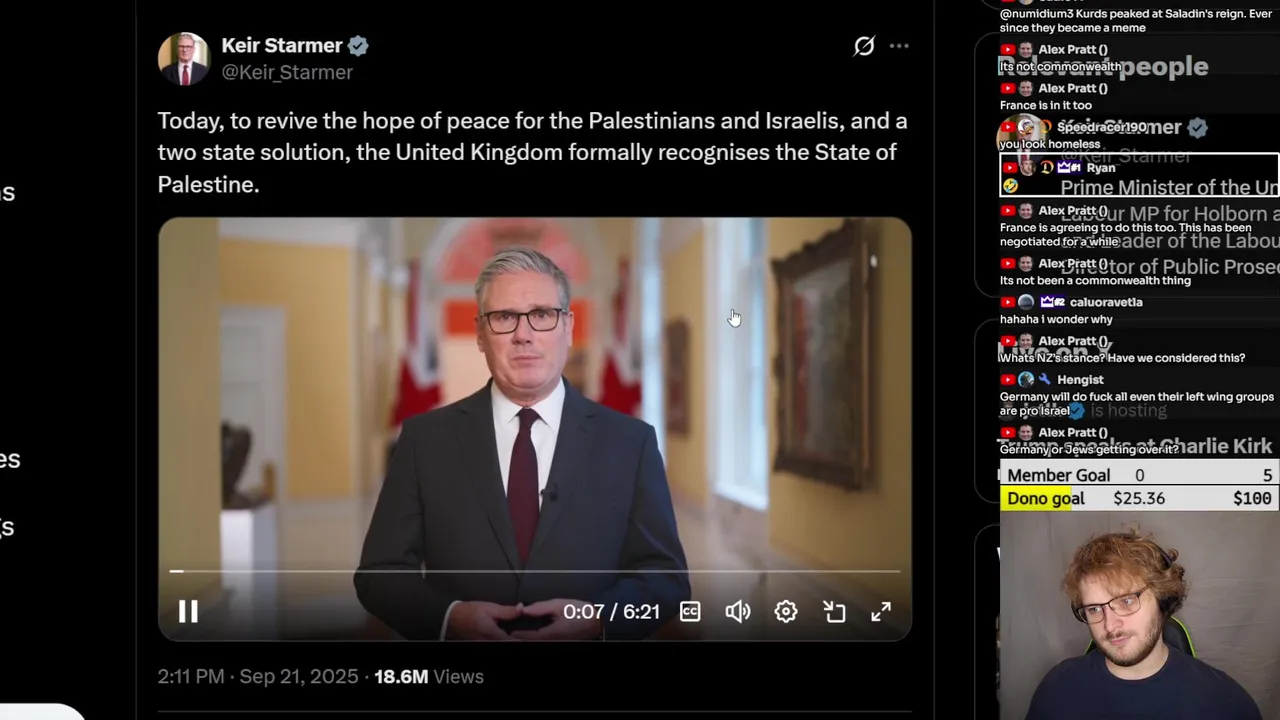Click the Dono goal progress bar
Viewport: 1280px width, 720px height.
pyautogui.click(x=1139, y=498)
